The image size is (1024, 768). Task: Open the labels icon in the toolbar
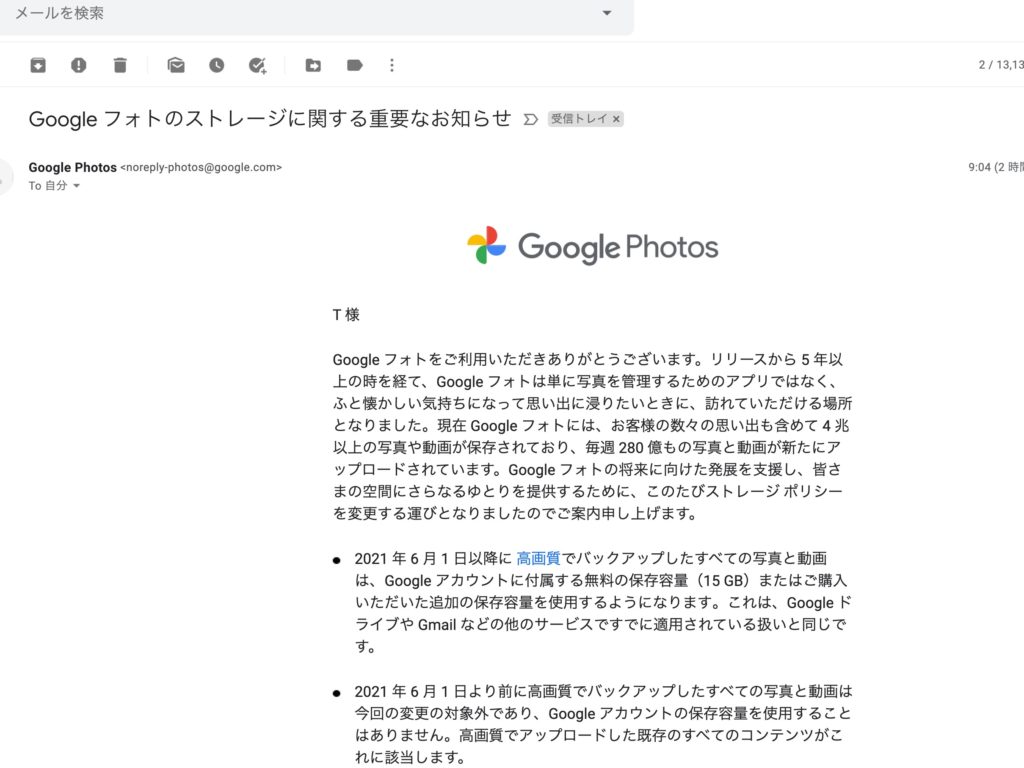click(x=355, y=65)
